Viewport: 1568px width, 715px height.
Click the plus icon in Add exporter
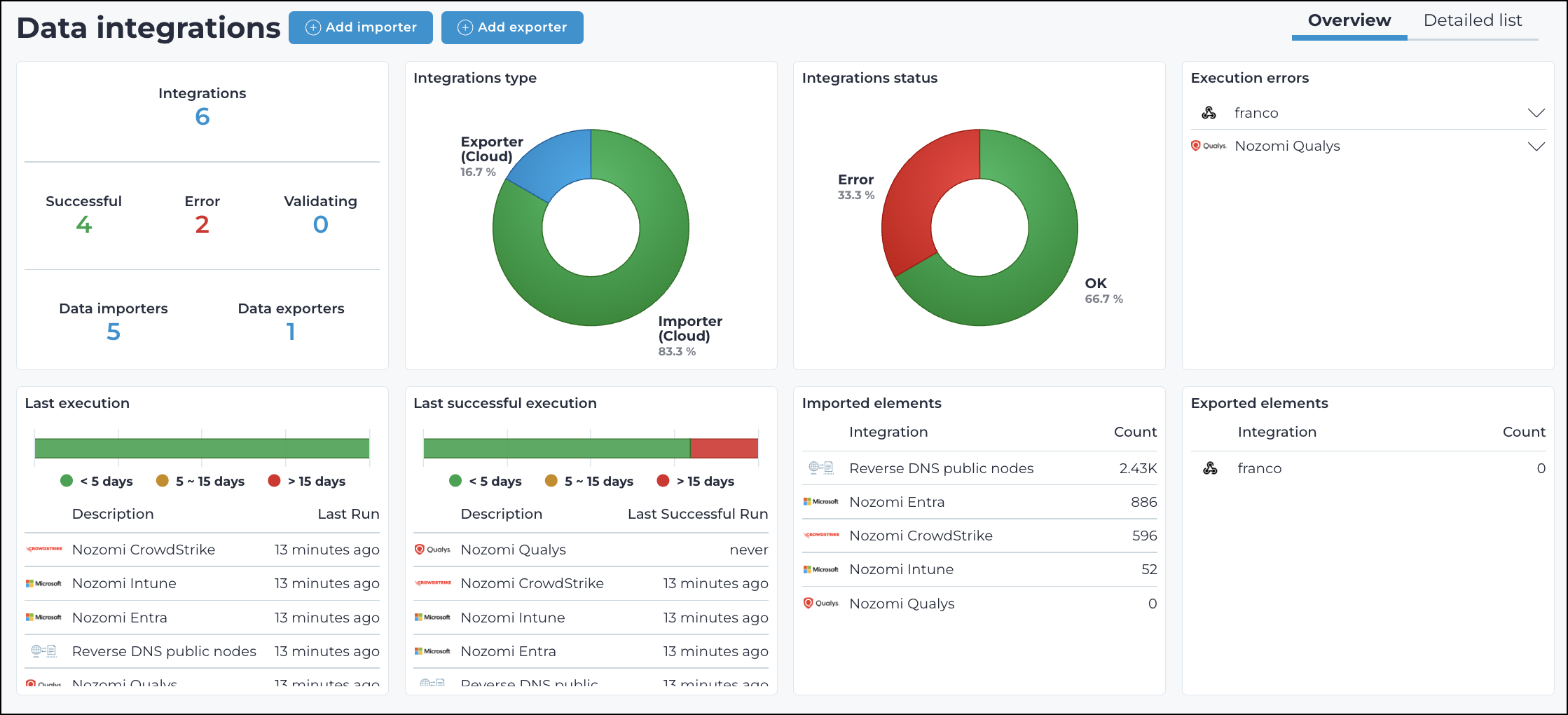click(x=465, y=27)
